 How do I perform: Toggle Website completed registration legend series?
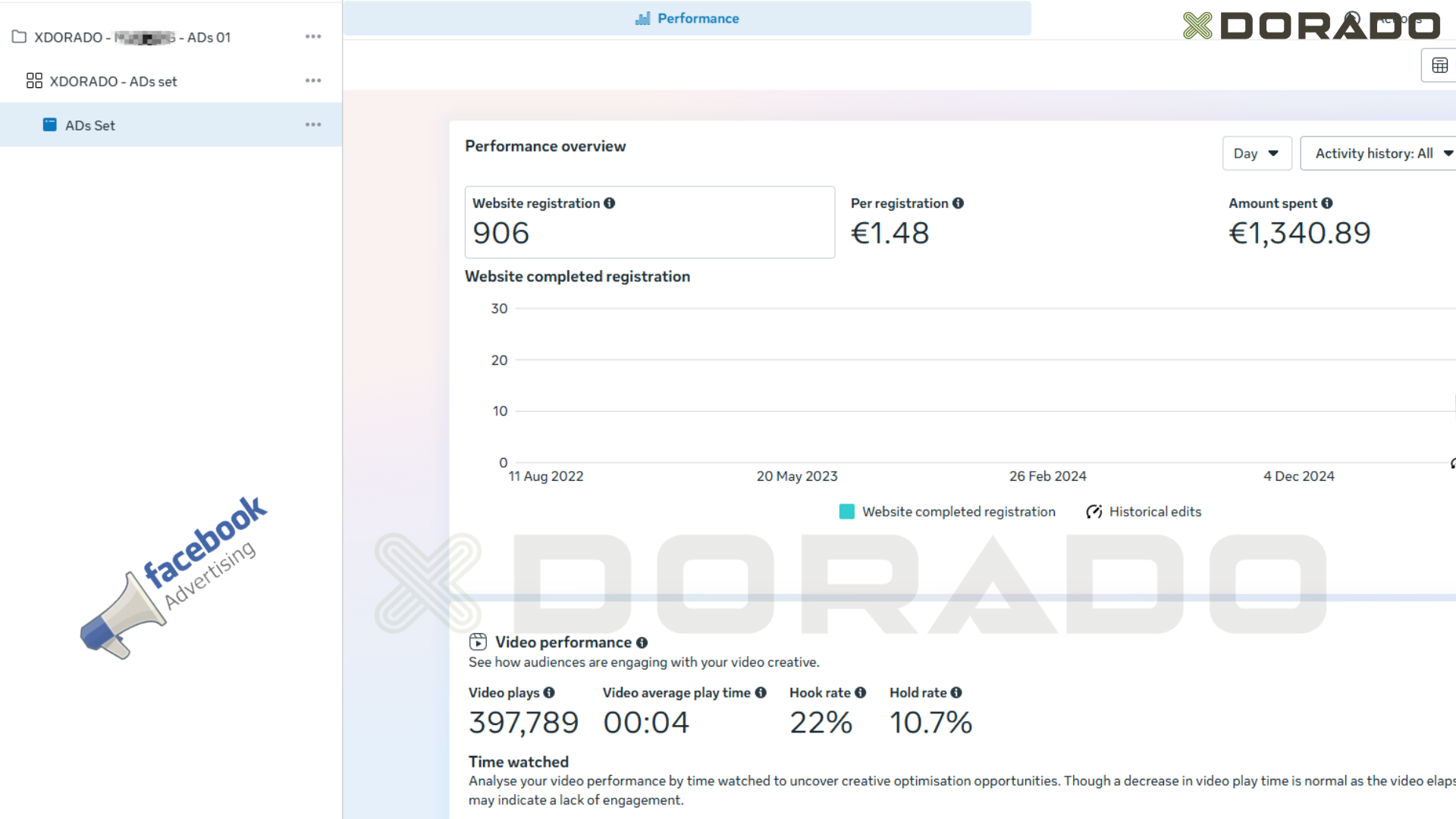point(948,512)
